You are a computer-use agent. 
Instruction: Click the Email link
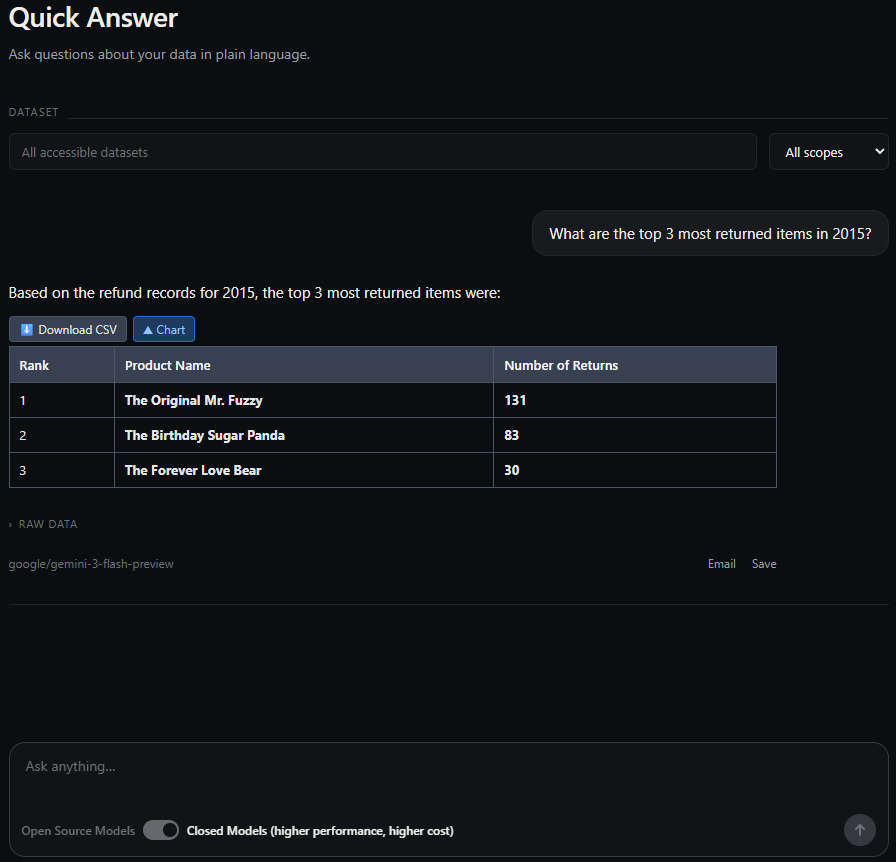point(722,564)
